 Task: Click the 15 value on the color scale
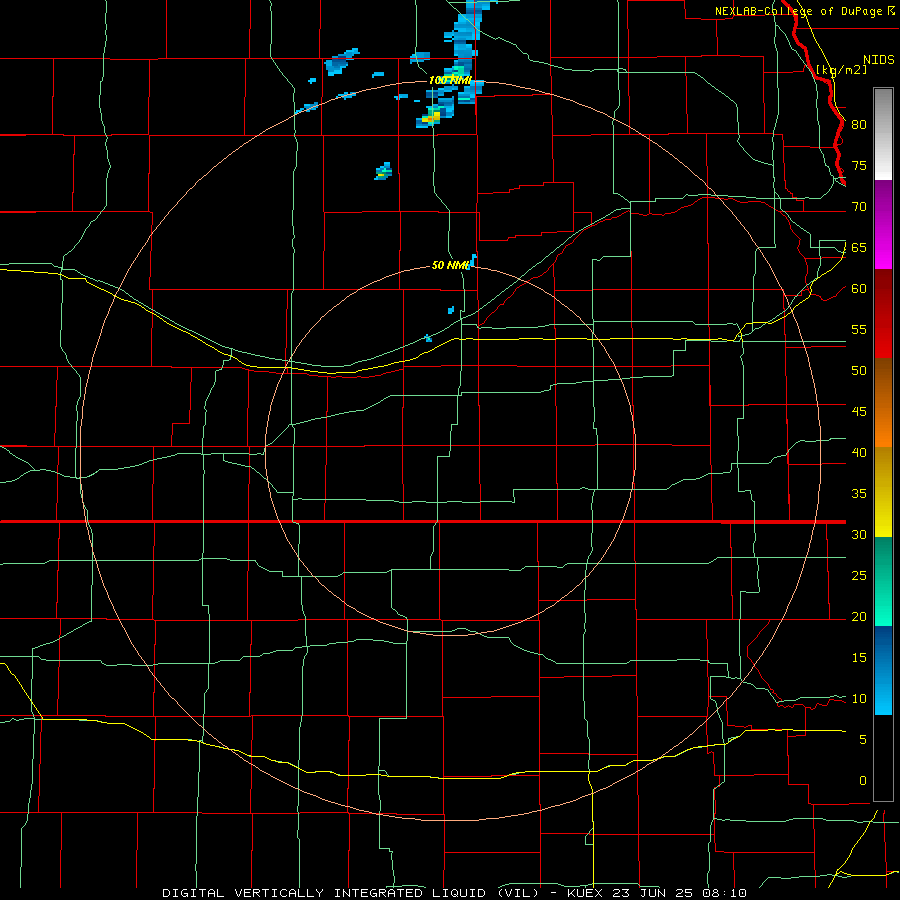[x=859, y=658]
